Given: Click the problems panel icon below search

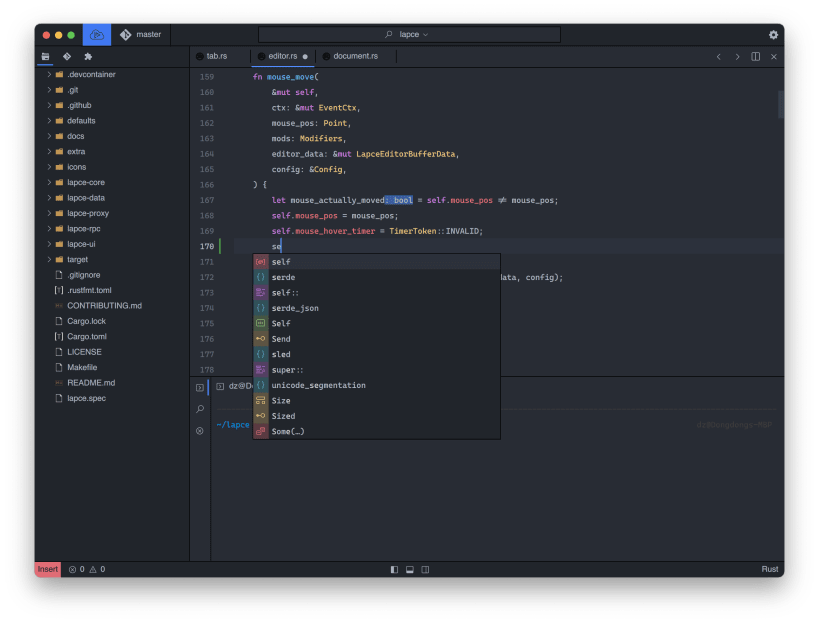Looking at the screenshot, I should click(x=200, y=431).
